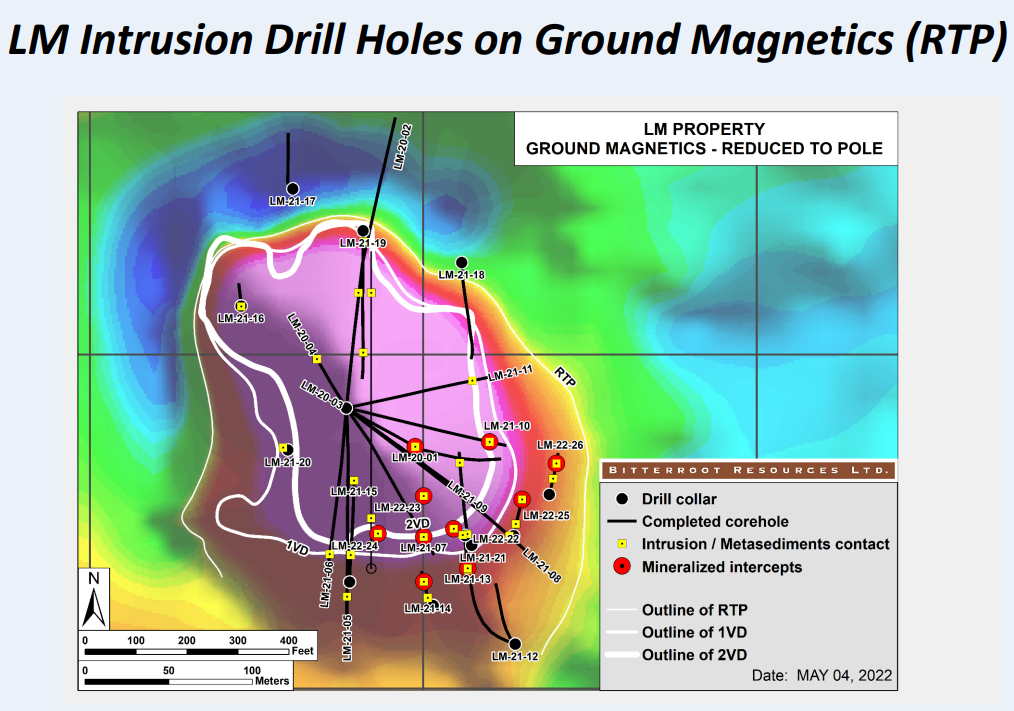The height and width of the screenshot is (711, 1014).
Task: Click 'GROUND MAGNETICS - REDUCED TO POLE' text
Action: click(x=704, y=149)
